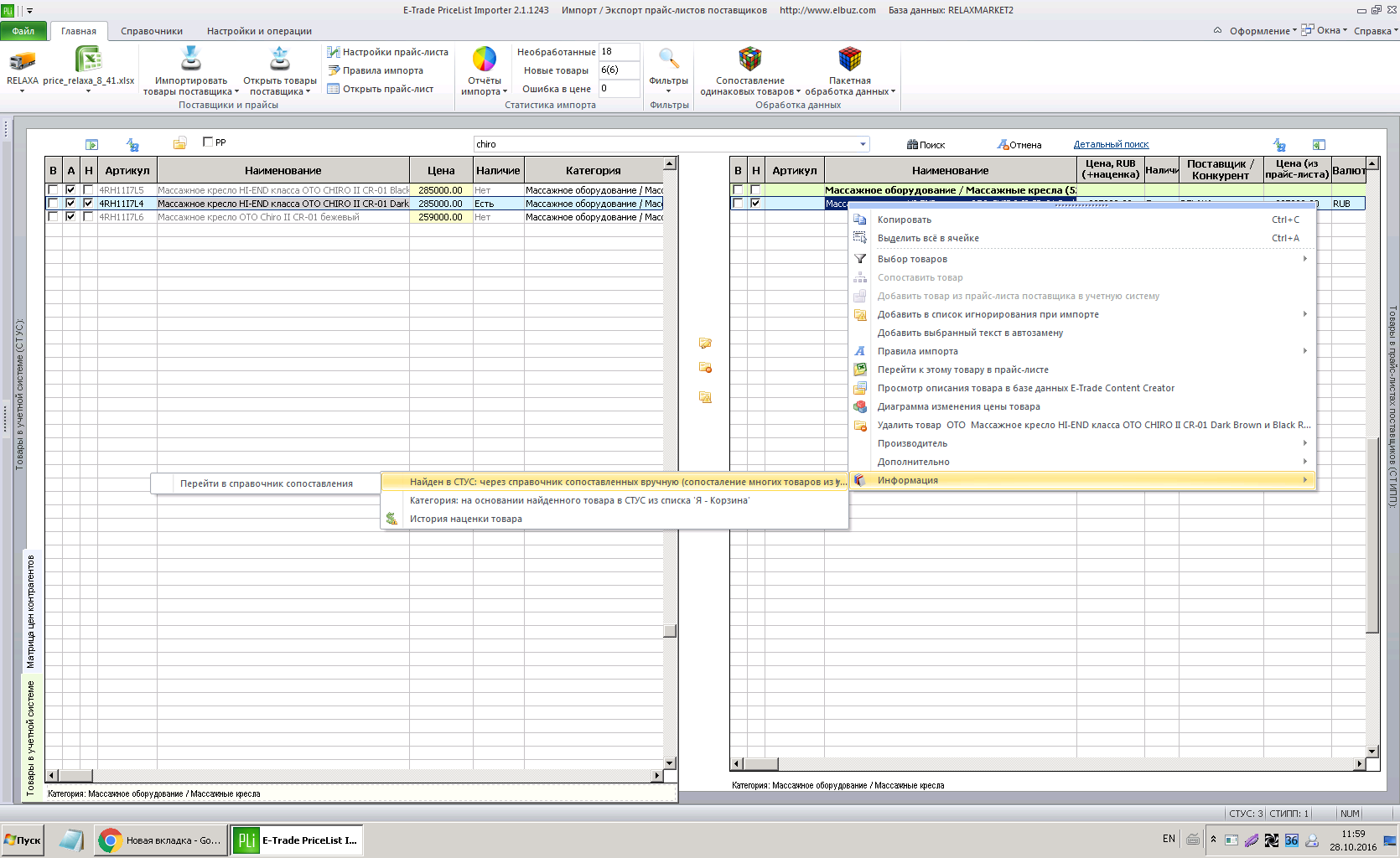This screenshot has height=858, width=1400.
Task: Open the Оформление dropdown
Action: tap(1263, 31)
